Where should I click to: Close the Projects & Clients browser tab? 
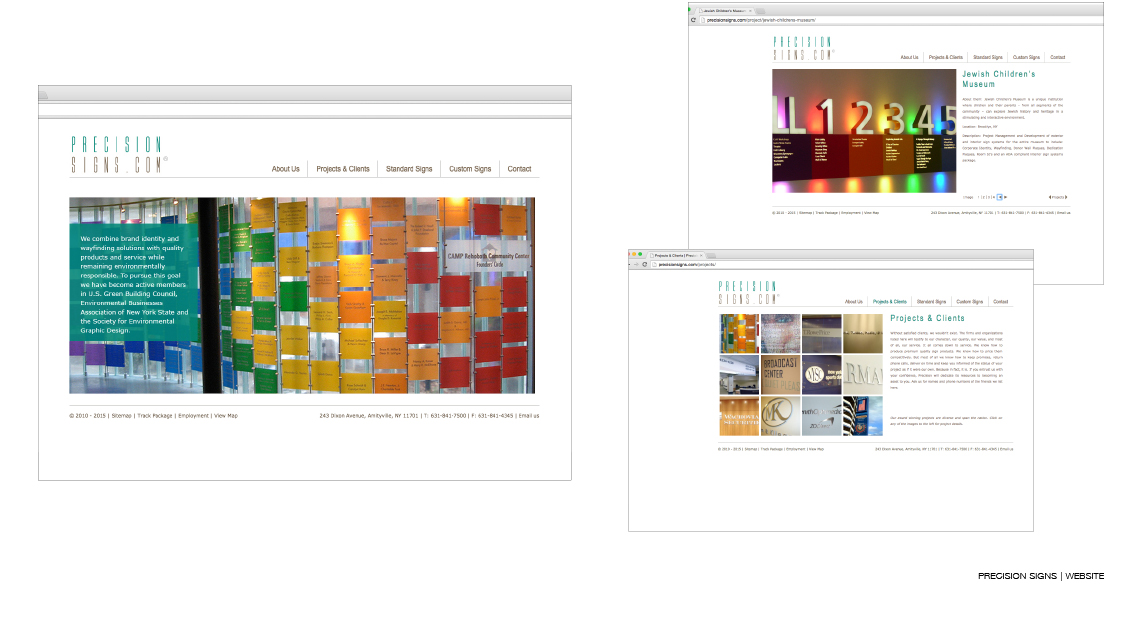(x=702, y=256)
